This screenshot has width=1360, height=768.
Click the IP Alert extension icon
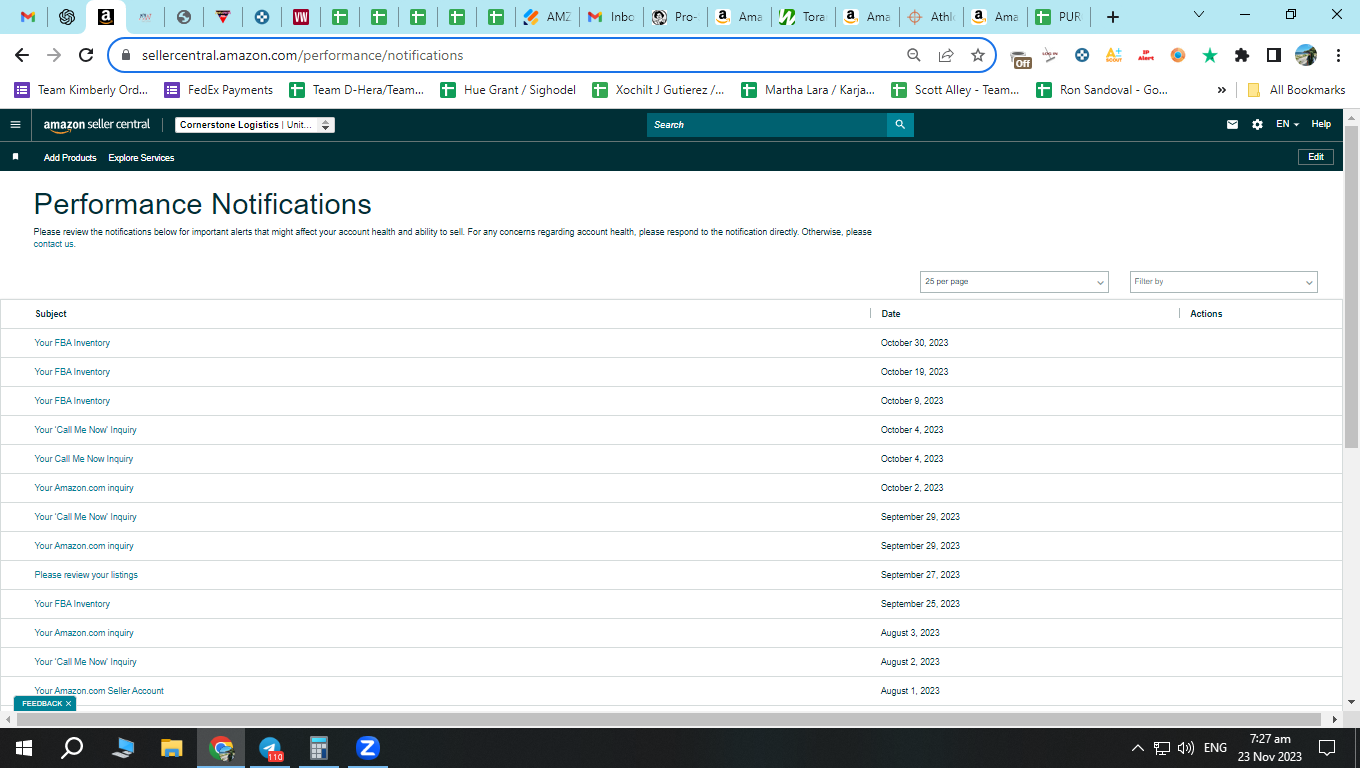pyautogui.click(x=1146, y=55)
